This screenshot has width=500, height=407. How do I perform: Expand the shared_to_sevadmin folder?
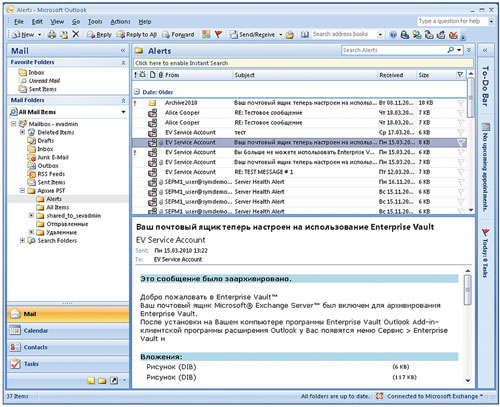click(31, 216)
